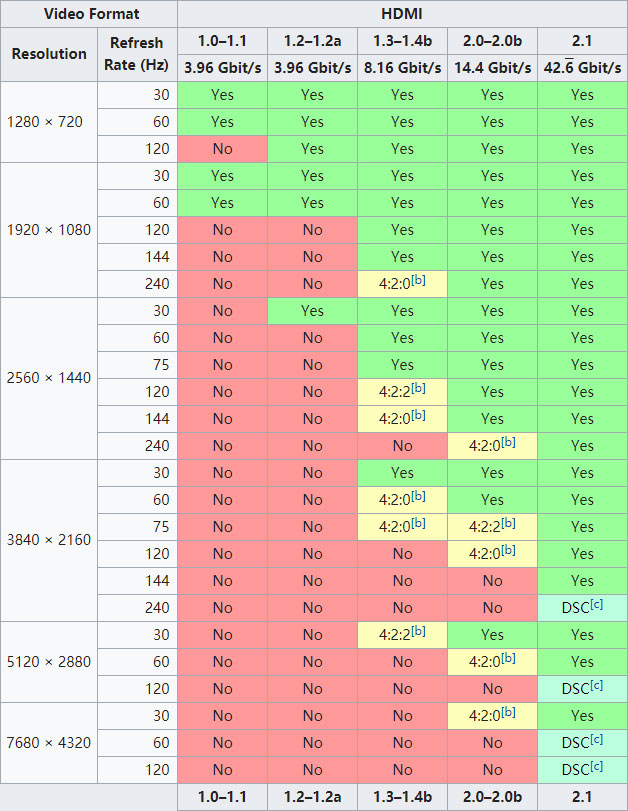
Task: Click footnote [b] in 2560×1440 240Hz row
Action: click(509, 442)
